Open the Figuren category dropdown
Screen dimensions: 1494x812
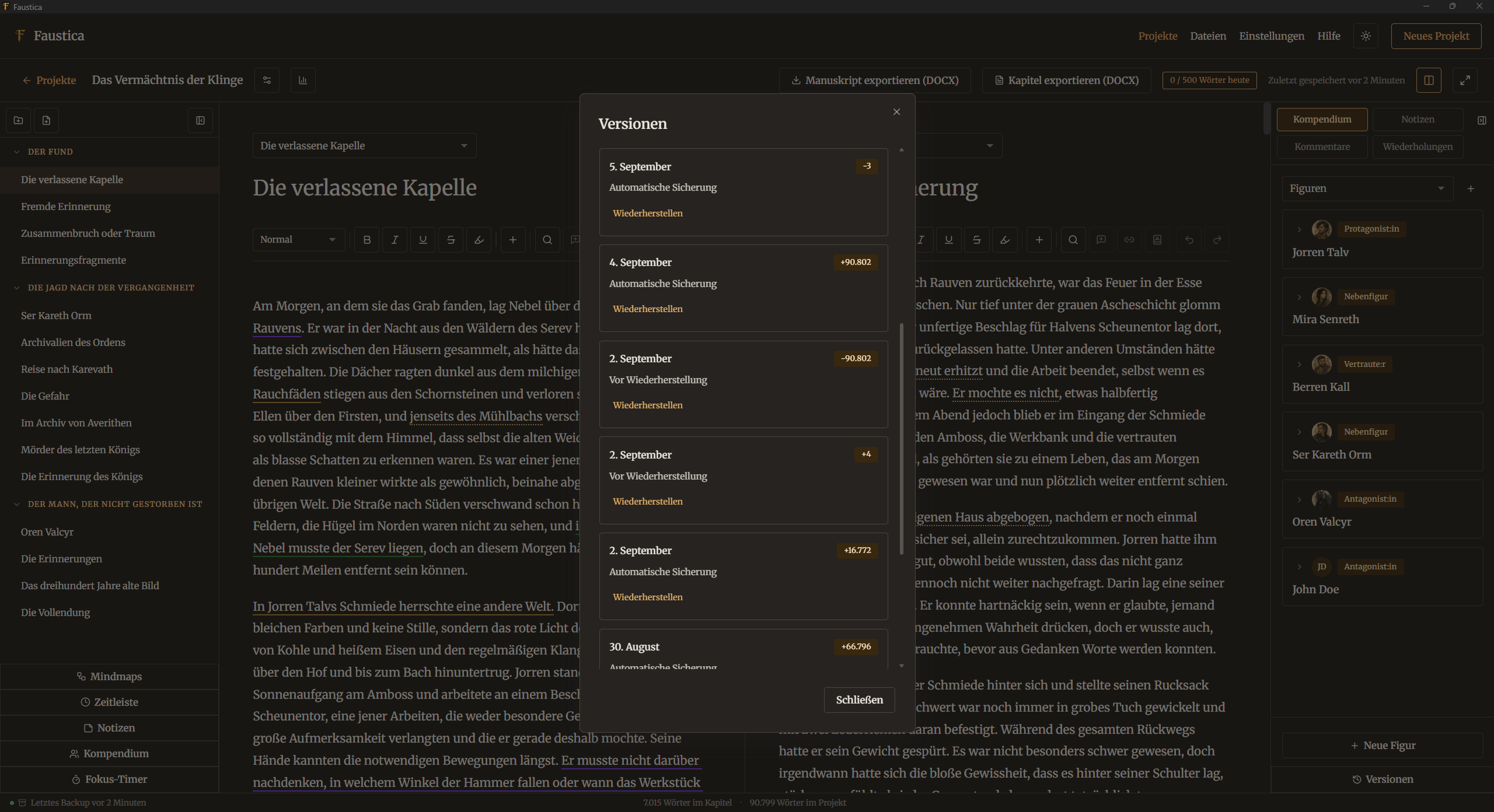pos(1367,189)
